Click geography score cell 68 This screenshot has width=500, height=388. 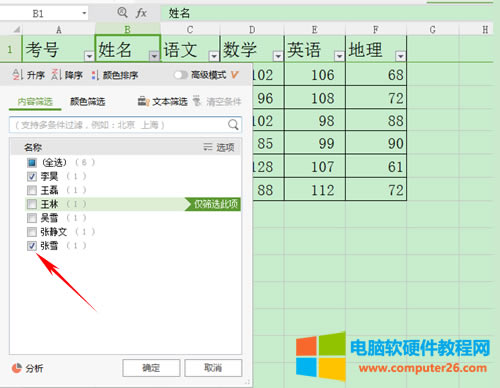(x=376, y=74)
